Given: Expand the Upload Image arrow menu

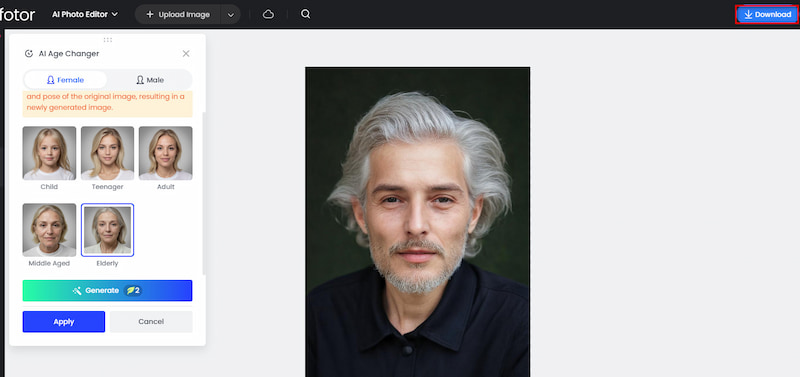Looking at the screenshot, I should 231,15.
